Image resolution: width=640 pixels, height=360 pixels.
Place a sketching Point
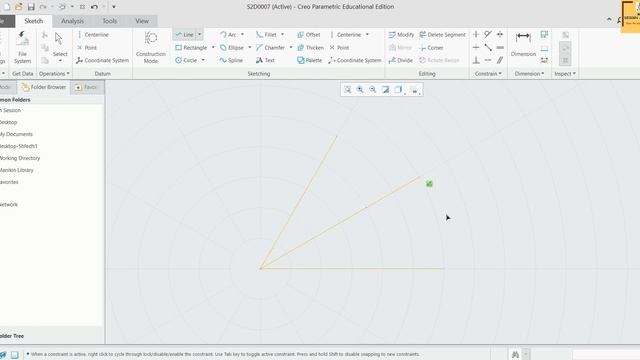[x=339, y=47]
